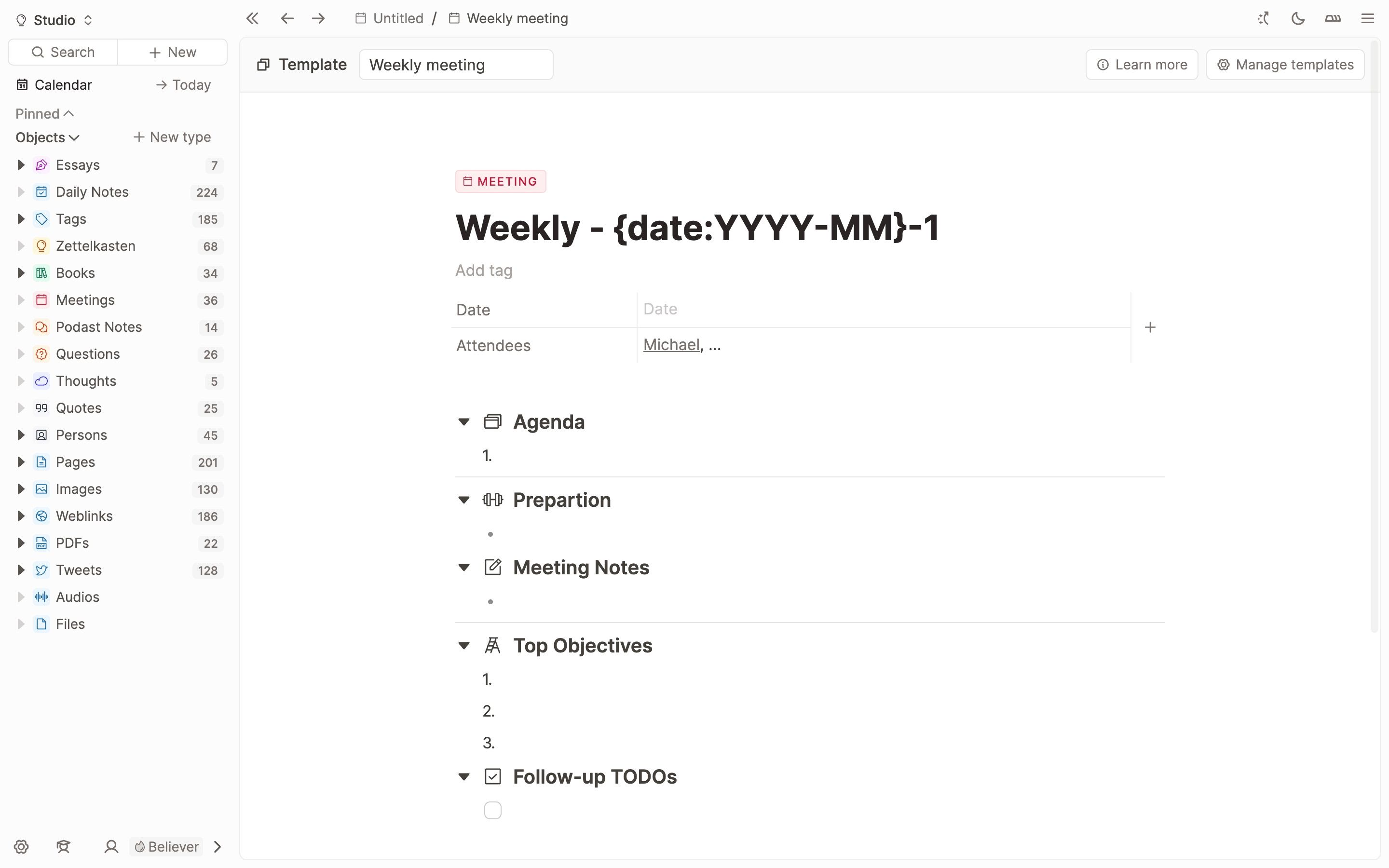
Task: Open the graduation cap learning icon
Action: click(x=63, y=846)
